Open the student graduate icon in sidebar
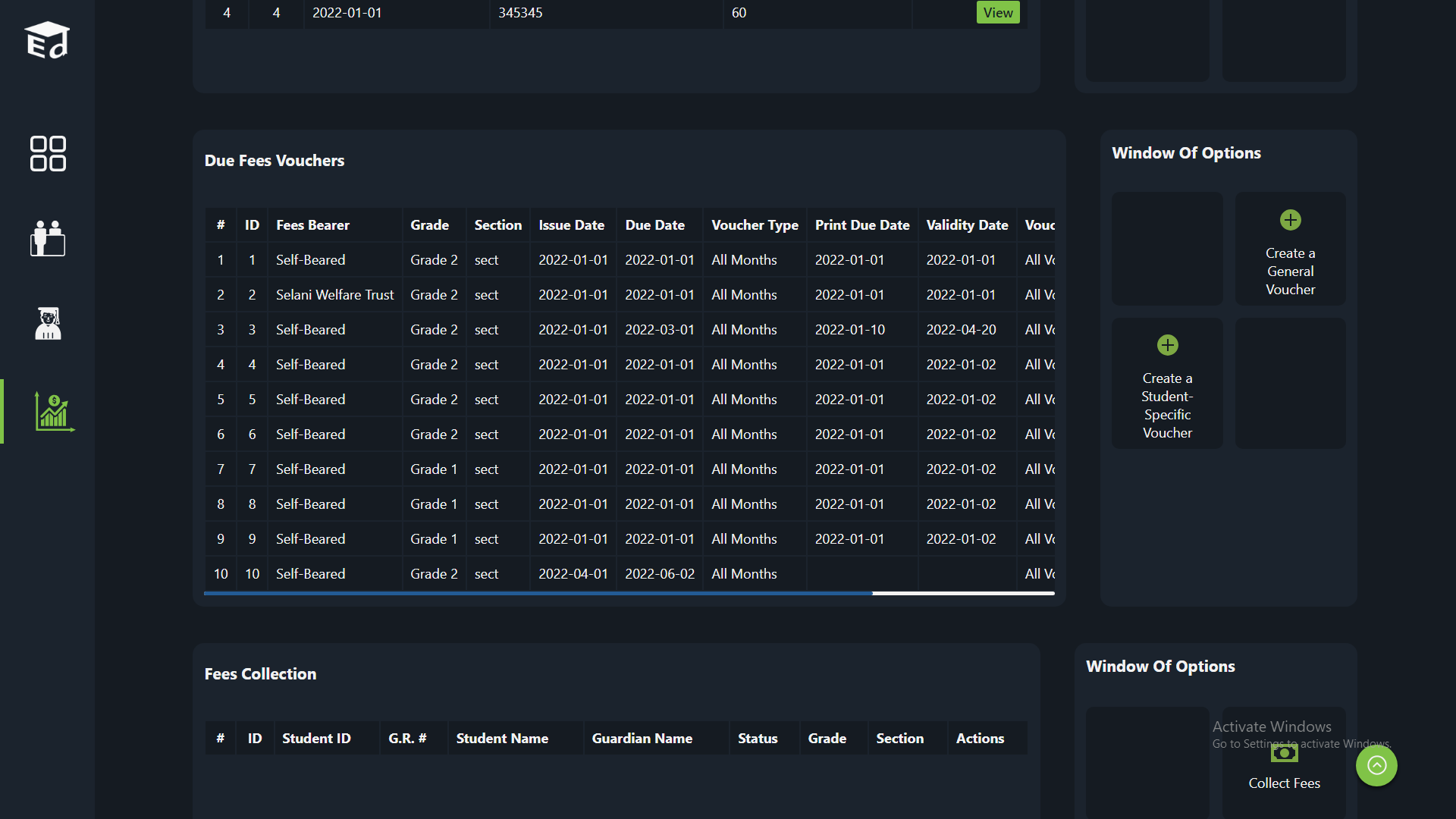The height and width of the screenshot is (819, 1456). click(x=48, y=324)
